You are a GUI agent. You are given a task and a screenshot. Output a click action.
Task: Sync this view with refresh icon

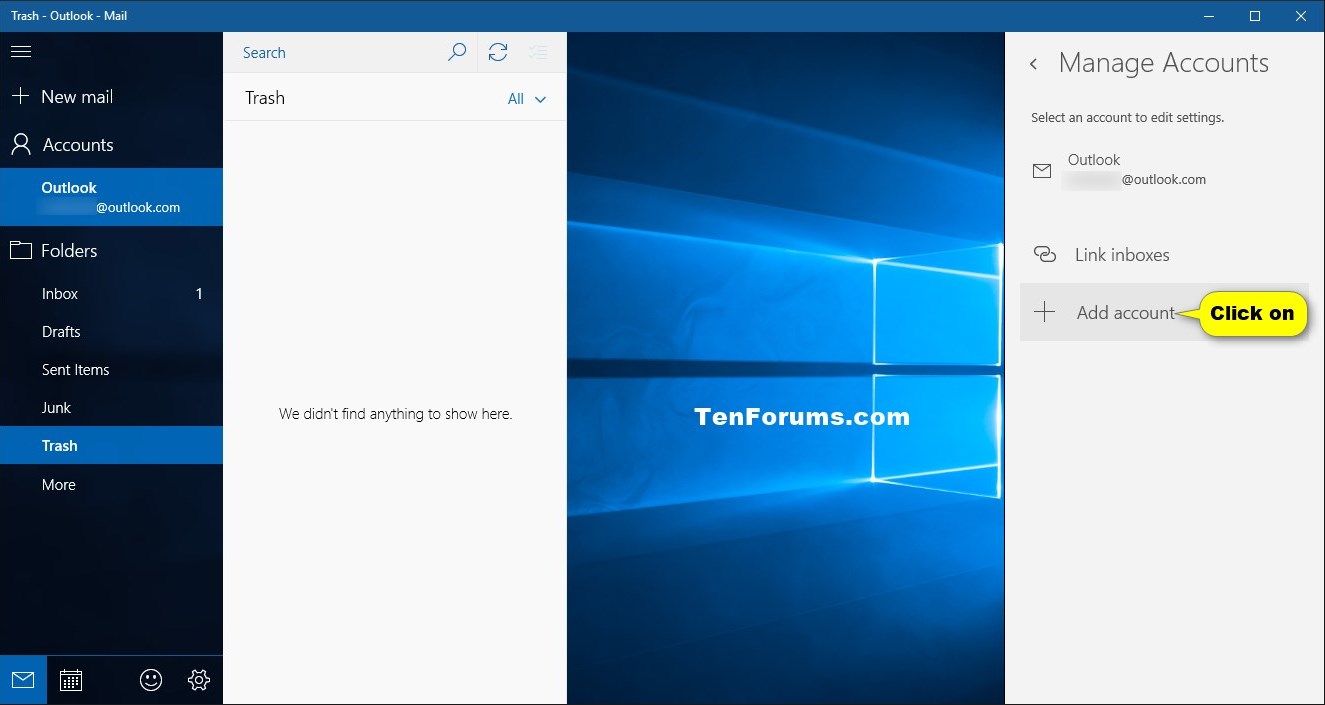click(x=498, y=52)
